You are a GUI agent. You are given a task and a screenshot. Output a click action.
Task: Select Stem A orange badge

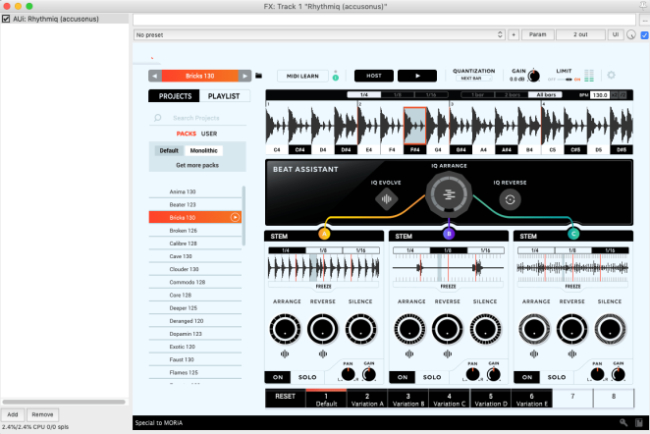pyautogui.click(x=324, y=234)
